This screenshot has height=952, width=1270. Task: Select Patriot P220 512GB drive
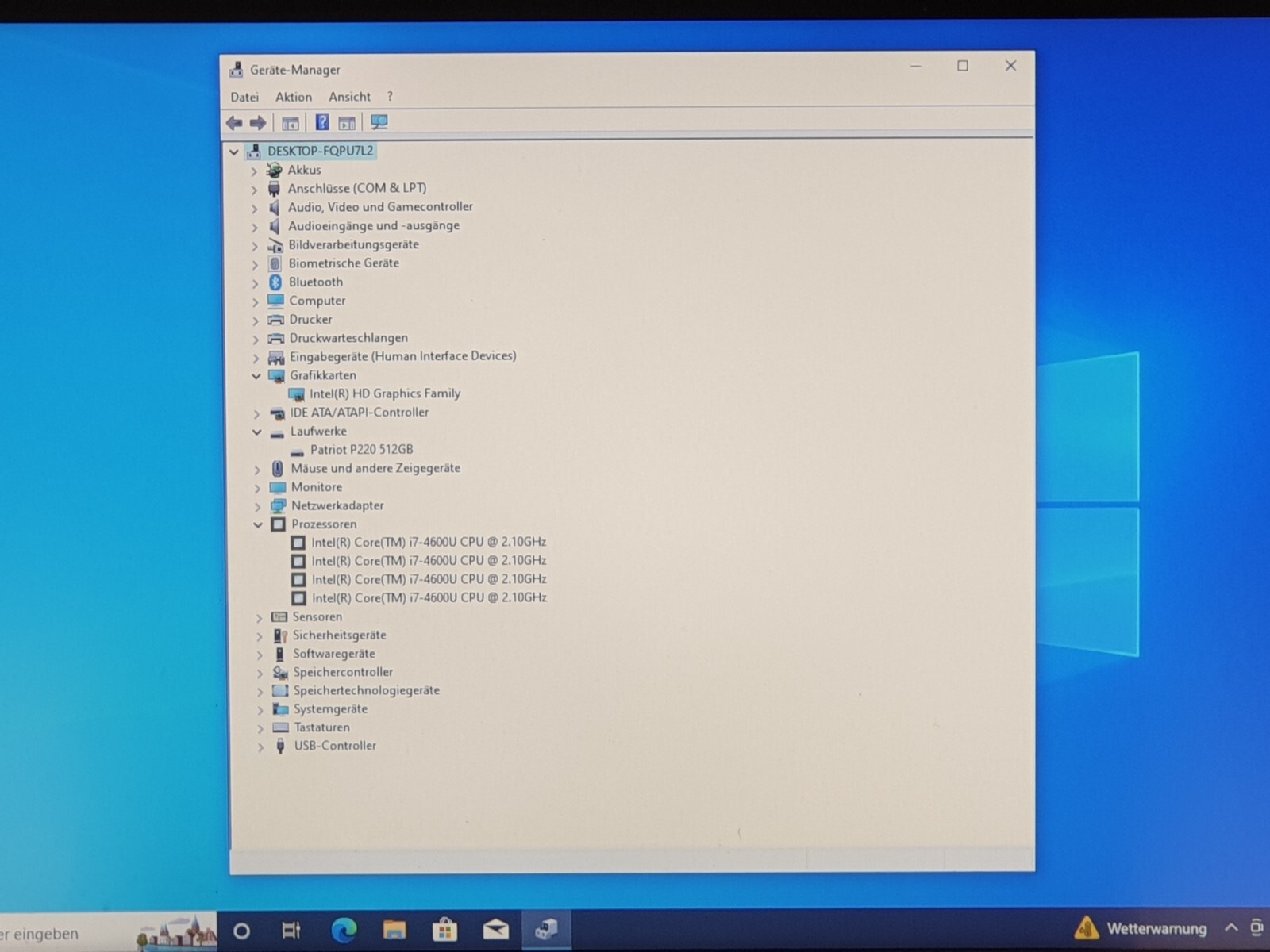[361, 449]
